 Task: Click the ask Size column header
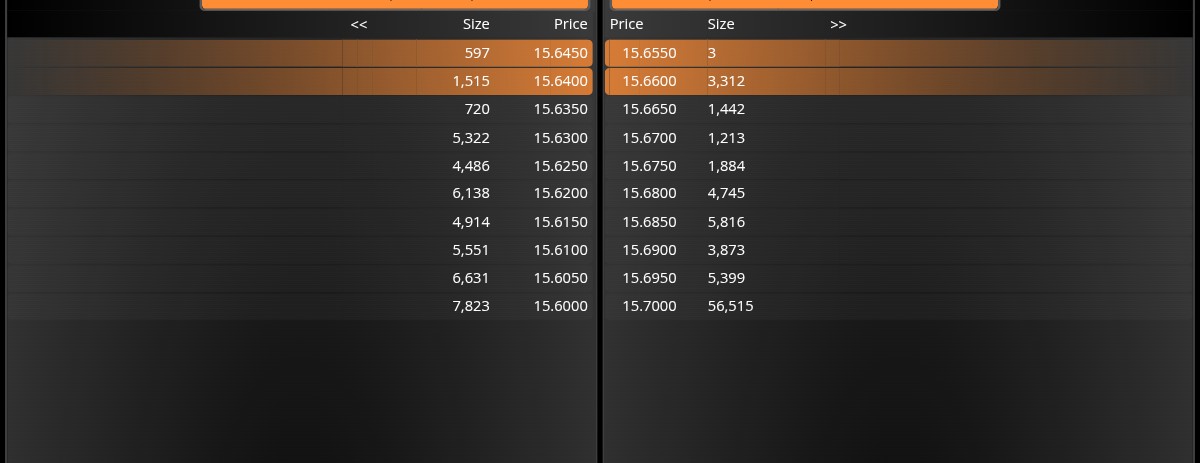pyautogui.click(x=721, y=24)
